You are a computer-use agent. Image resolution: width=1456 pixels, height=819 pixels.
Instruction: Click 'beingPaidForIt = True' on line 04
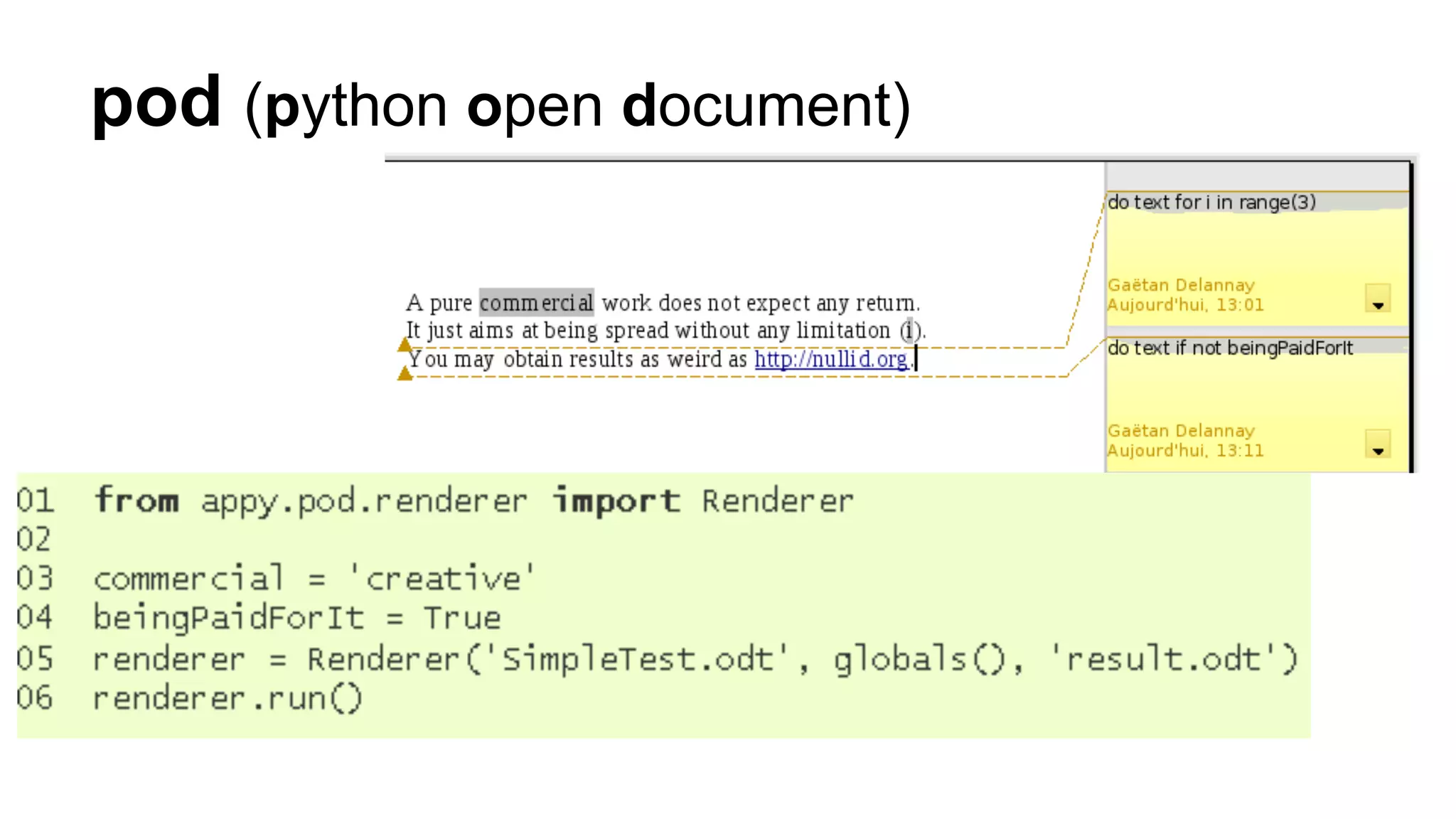click(x=296, y=618)
